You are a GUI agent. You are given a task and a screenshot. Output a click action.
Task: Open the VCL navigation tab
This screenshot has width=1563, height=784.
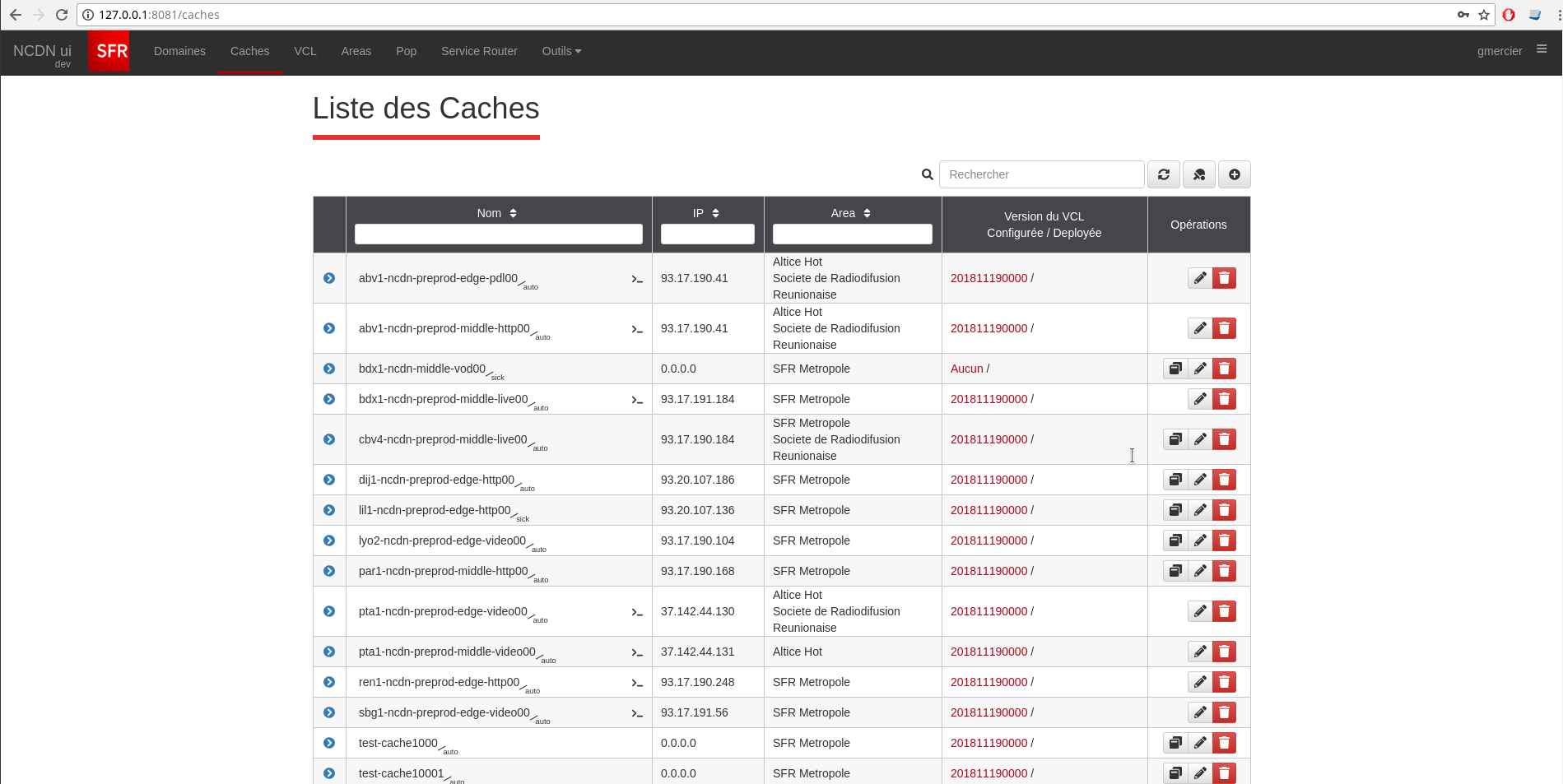point(305,51)
